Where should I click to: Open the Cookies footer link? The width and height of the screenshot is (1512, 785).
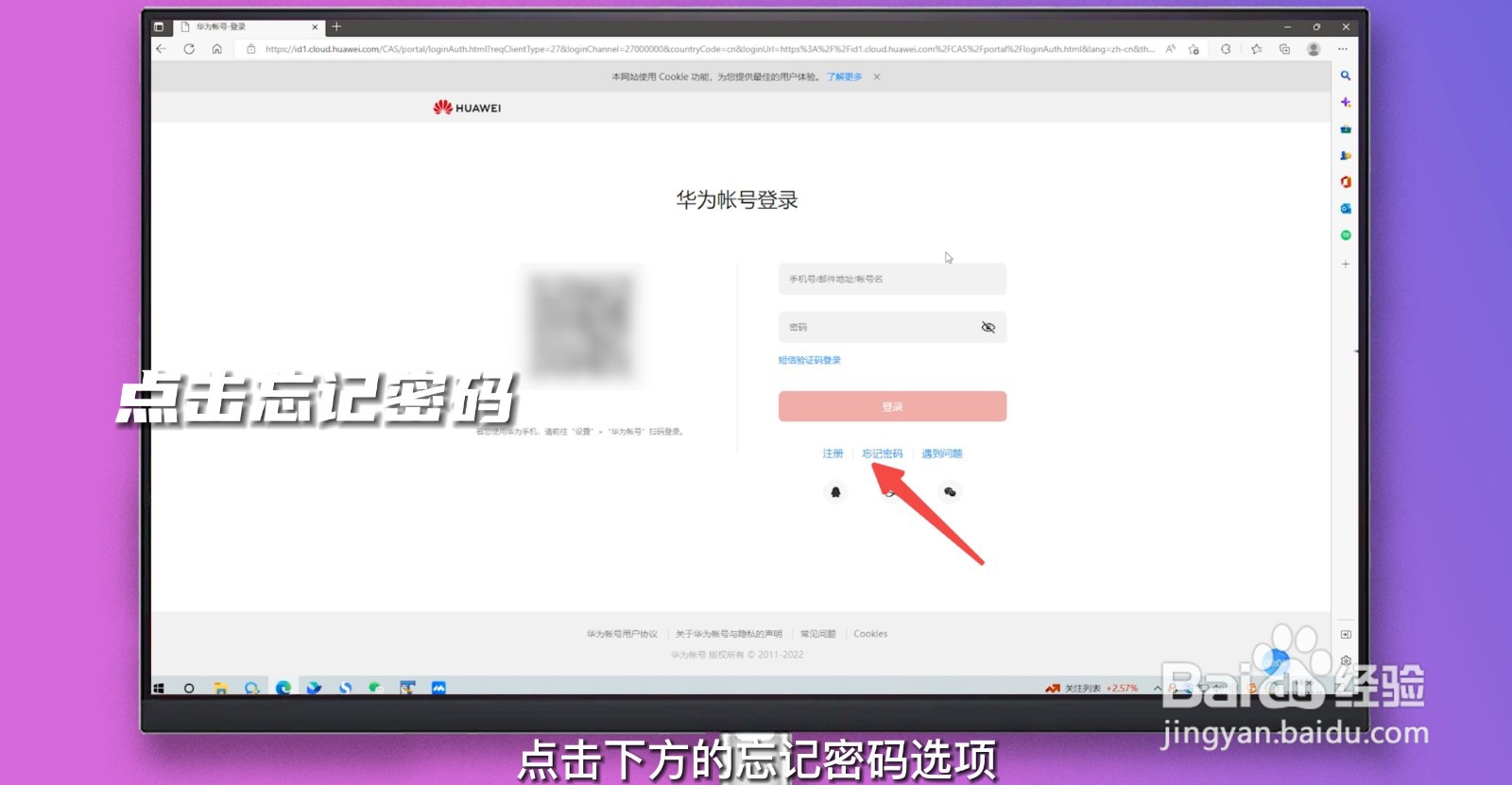(x=870, y=634)
